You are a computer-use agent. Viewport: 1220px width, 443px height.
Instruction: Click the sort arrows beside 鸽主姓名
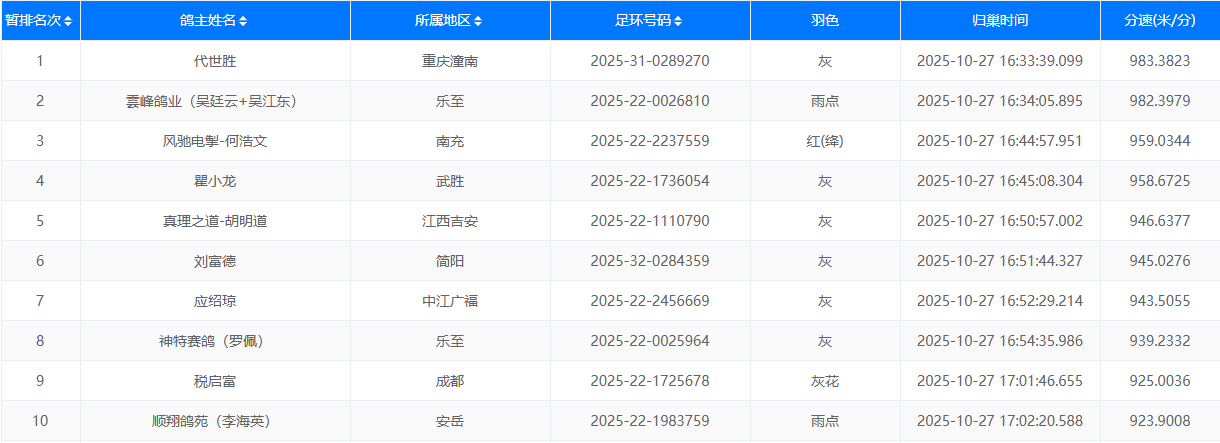click(243, 21)
